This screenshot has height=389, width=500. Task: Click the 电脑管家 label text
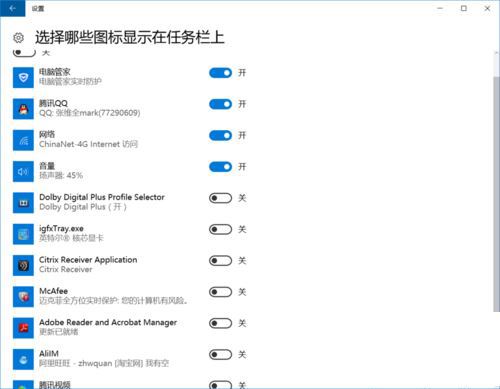(55, 72)
